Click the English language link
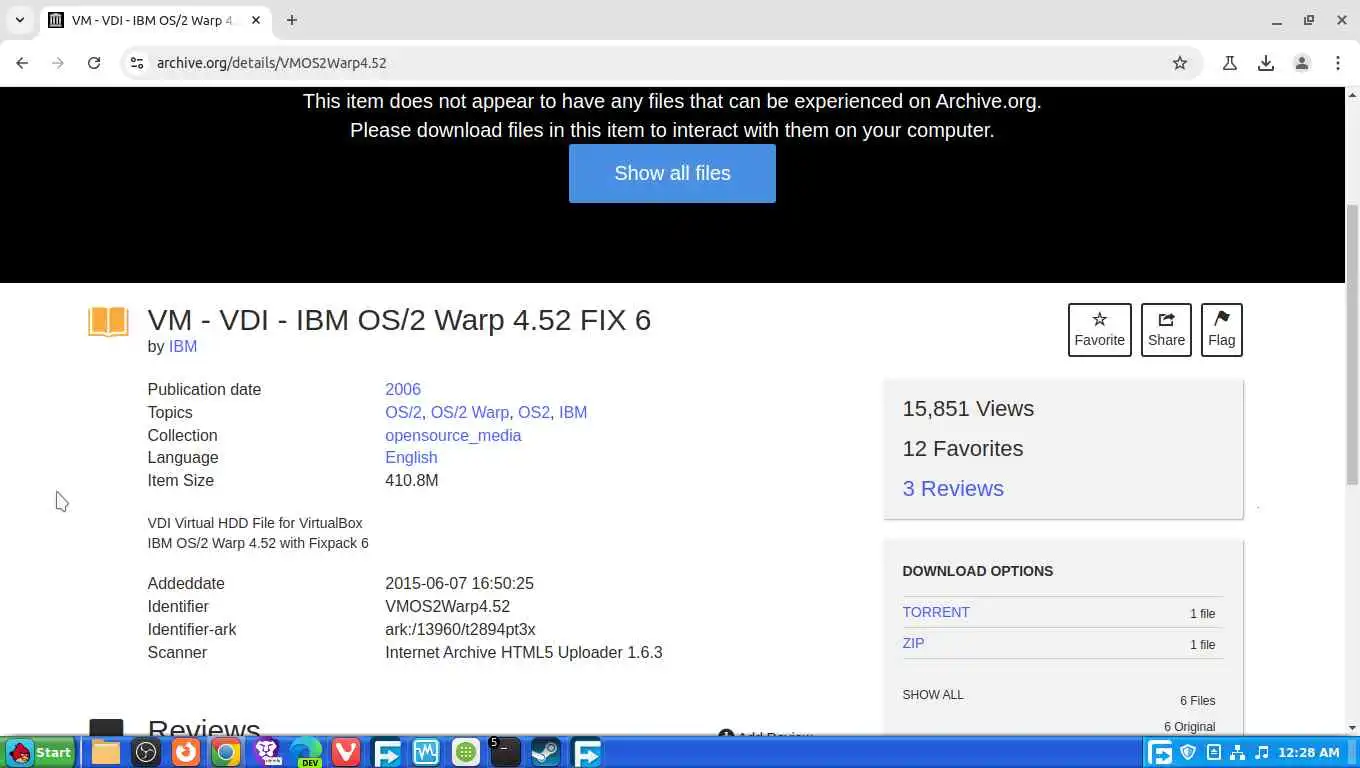1360x768 pixels. pos(411,457)
